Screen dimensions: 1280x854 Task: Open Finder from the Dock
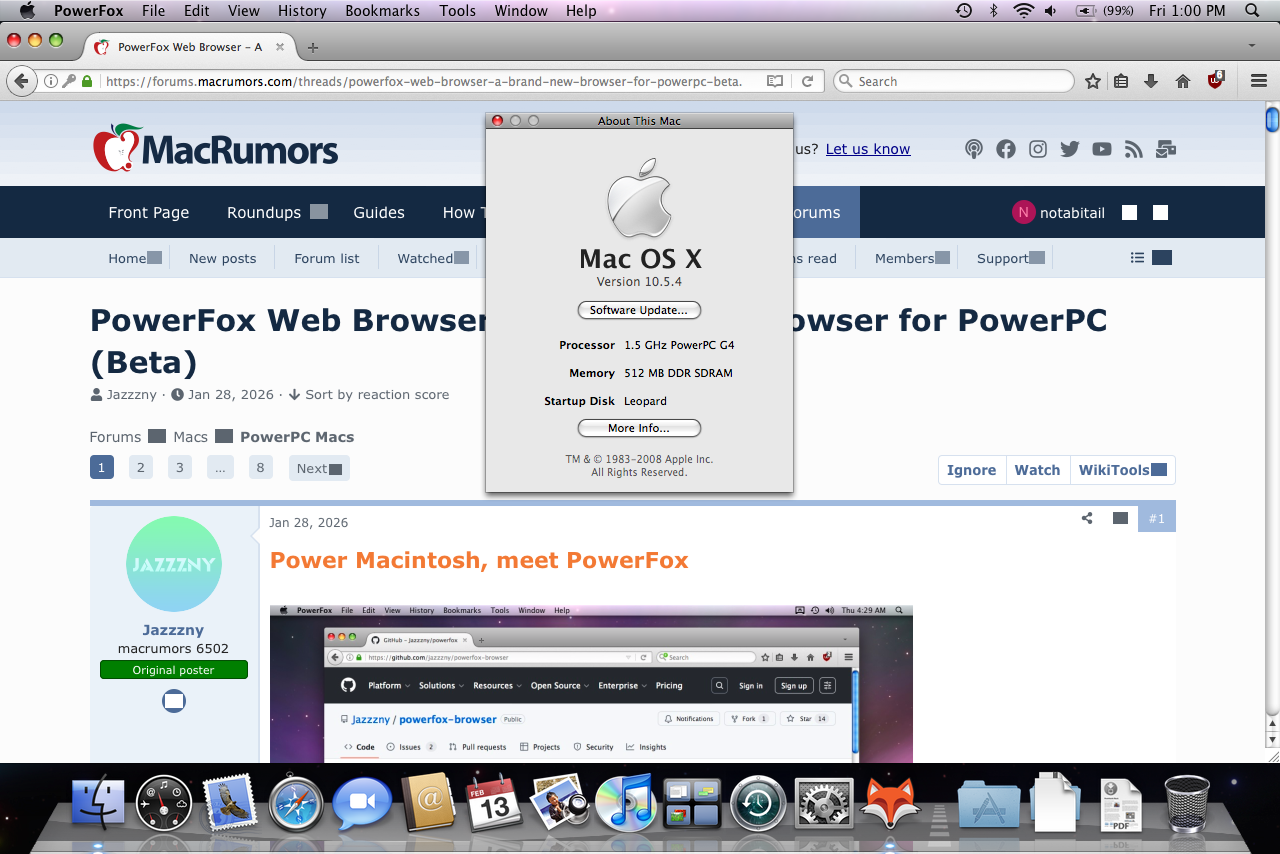pos(98,803)
